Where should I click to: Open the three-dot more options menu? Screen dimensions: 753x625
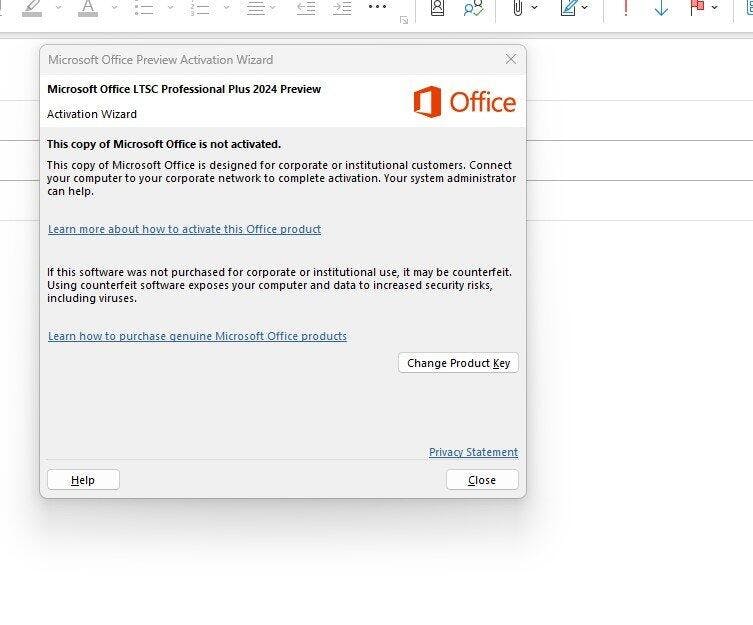point(377,7)
